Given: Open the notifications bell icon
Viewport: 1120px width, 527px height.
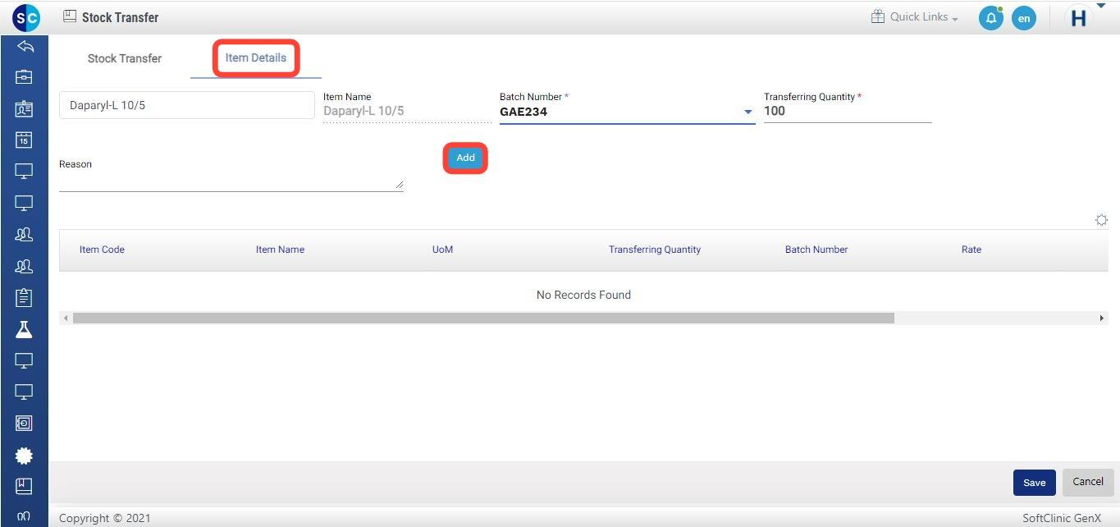Looking at the screenshot, I should pyautogui.click(x=990, y=18).
